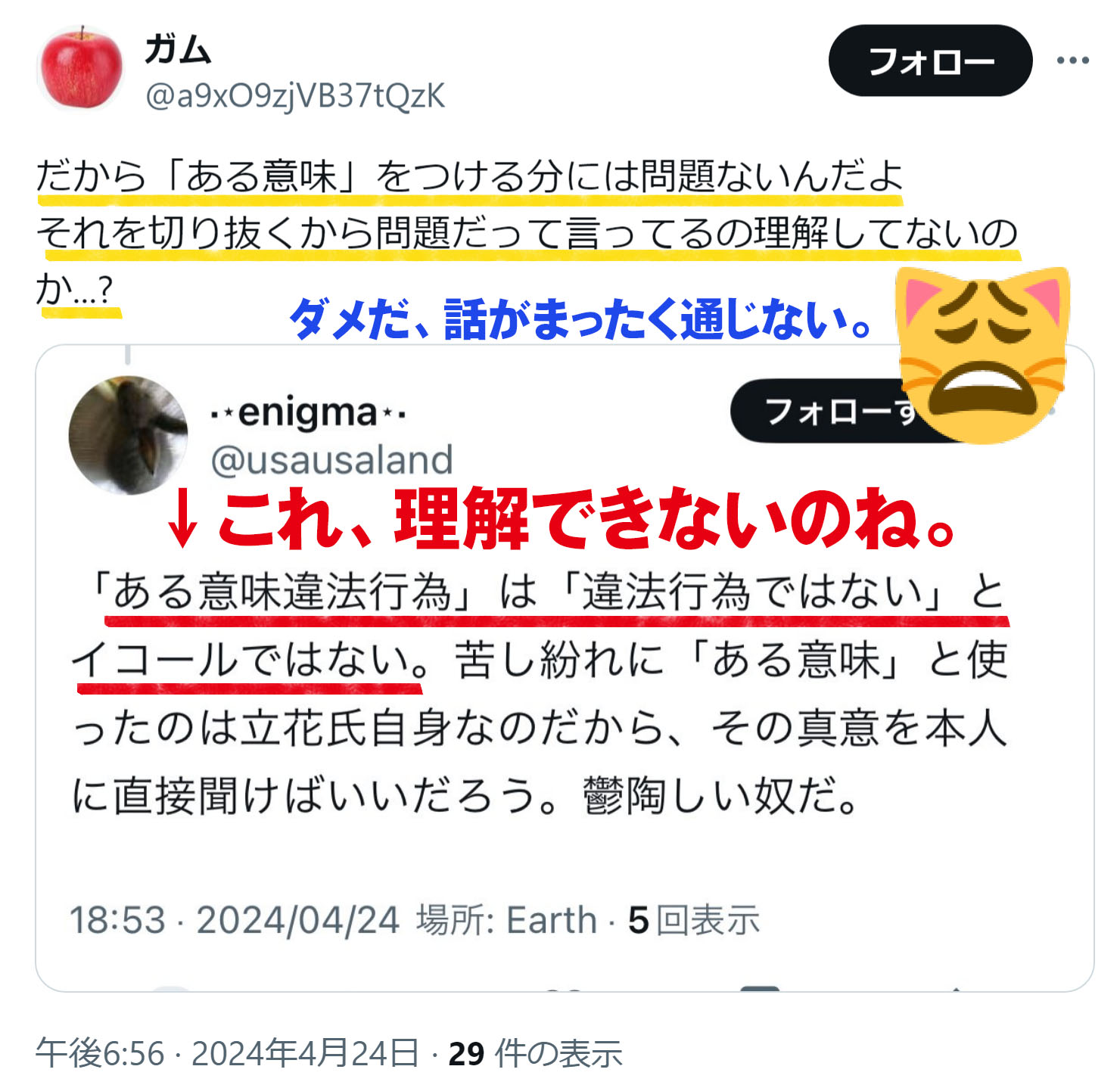
Task: Select the 18:53 · 2024/04/24 quoted timestamp
Action: click(x=234, y=920)
